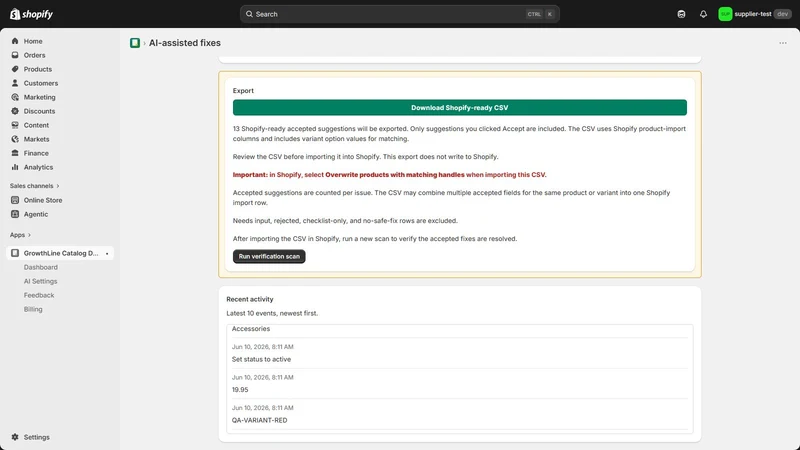Open the Marketing target icon
Screen dimensions: 800x450
click(15, 97)
